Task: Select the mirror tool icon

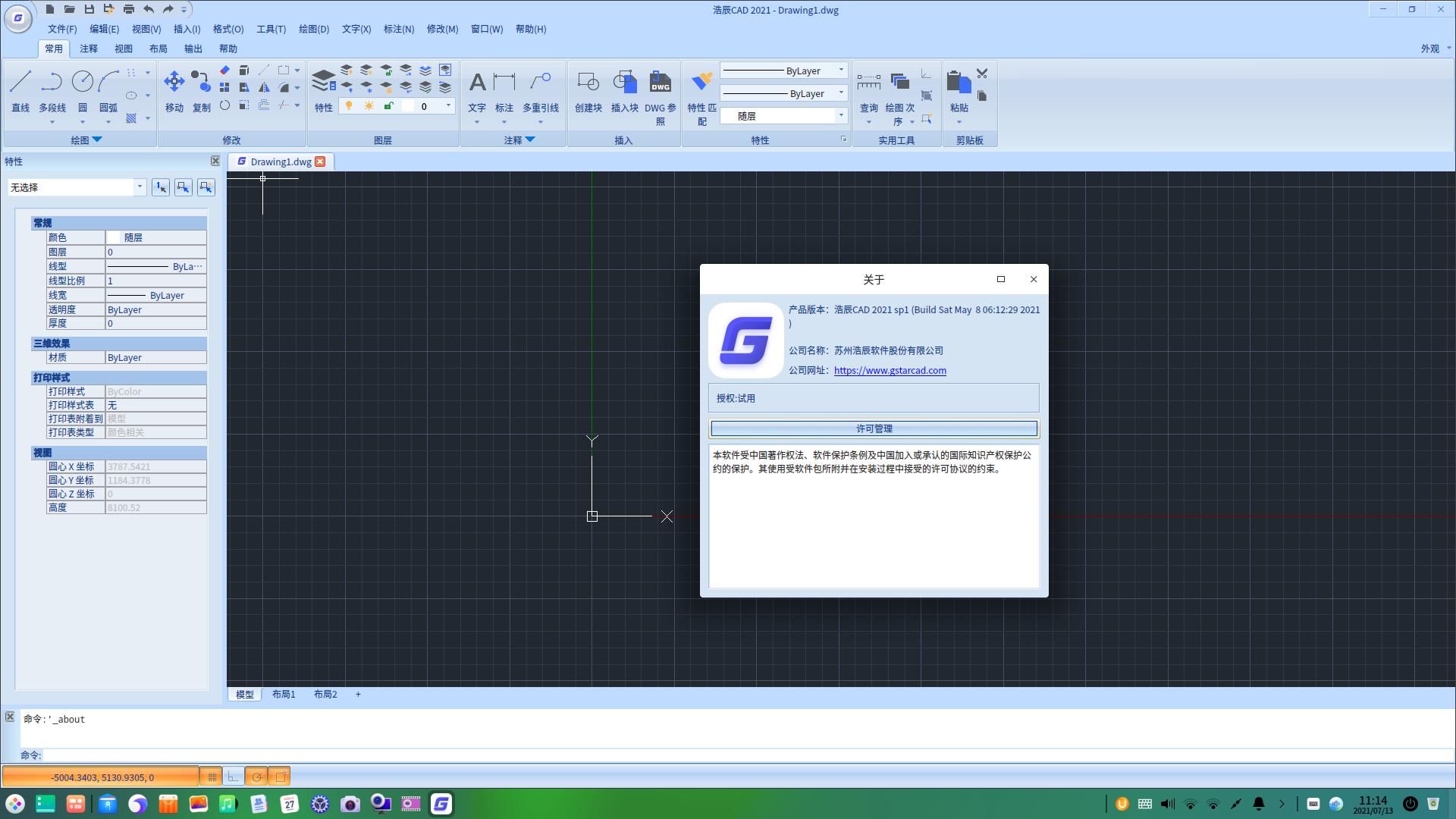Action: point(264,87)
